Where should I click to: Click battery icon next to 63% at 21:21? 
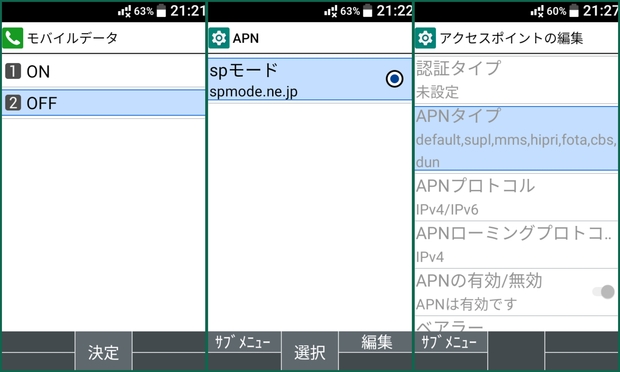161,11
